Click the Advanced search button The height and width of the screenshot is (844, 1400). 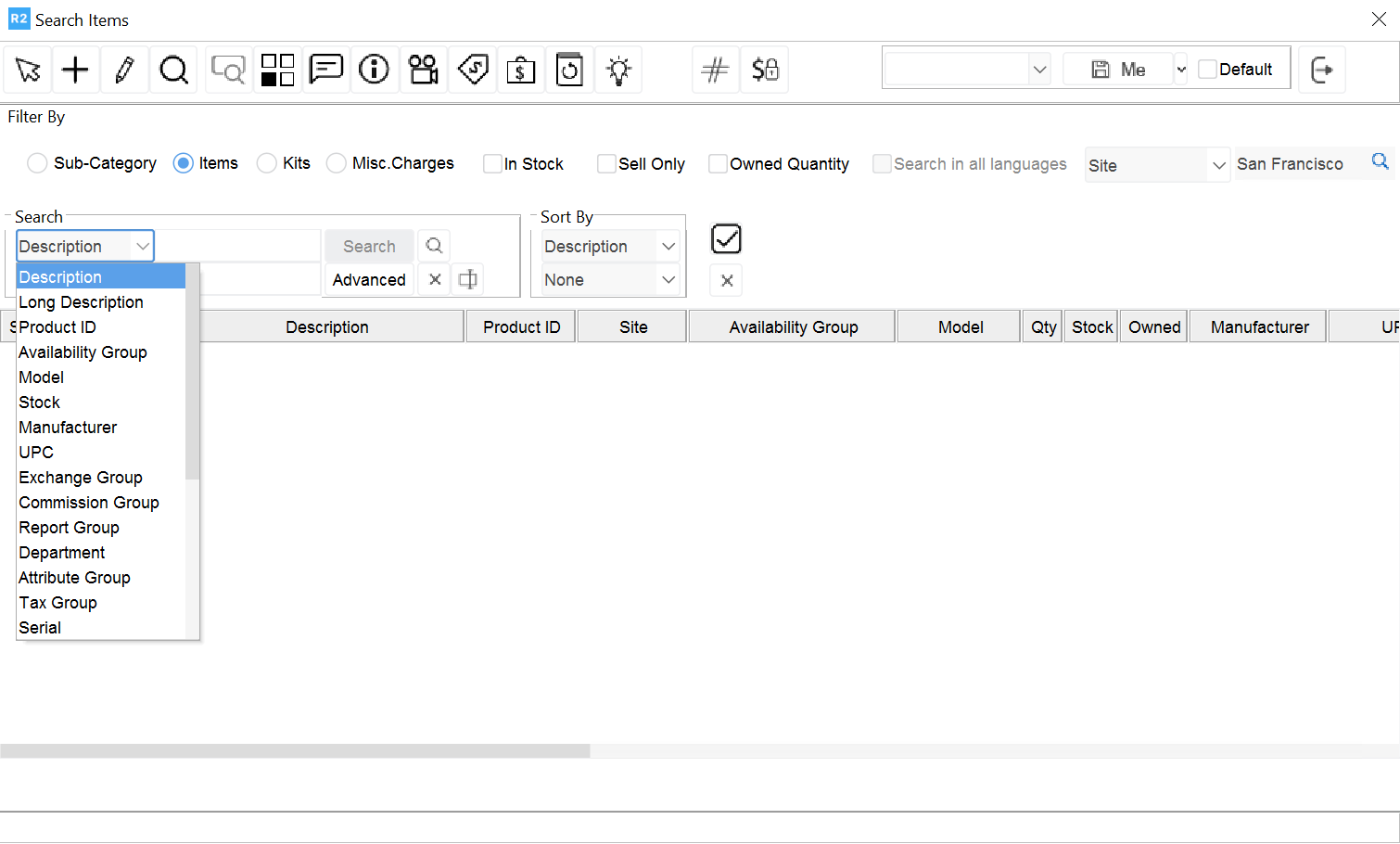pyautogui.click(x=368, y=279)
